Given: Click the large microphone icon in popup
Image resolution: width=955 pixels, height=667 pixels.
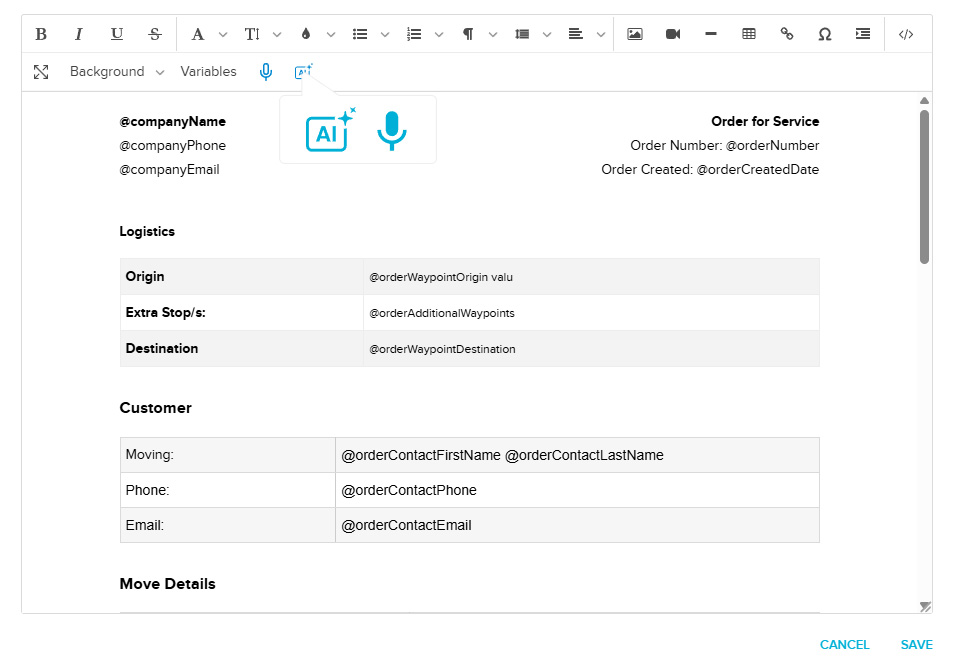Looking at the screenshot, I should tap(392, 130).
